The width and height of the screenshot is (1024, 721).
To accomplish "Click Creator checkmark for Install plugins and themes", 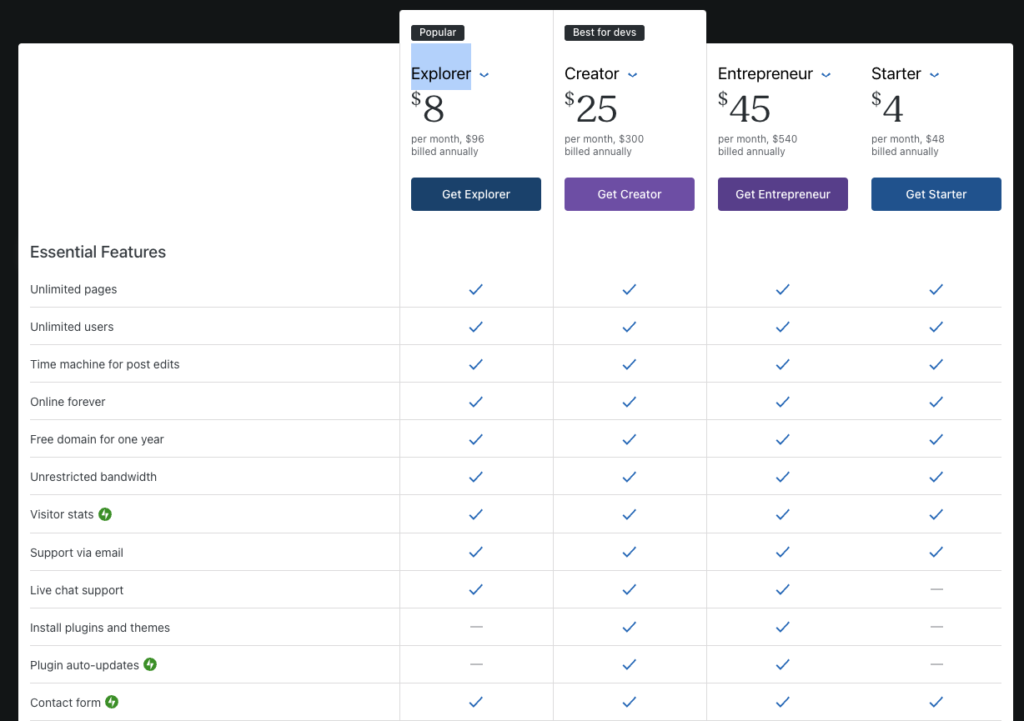I will (629, 627).
